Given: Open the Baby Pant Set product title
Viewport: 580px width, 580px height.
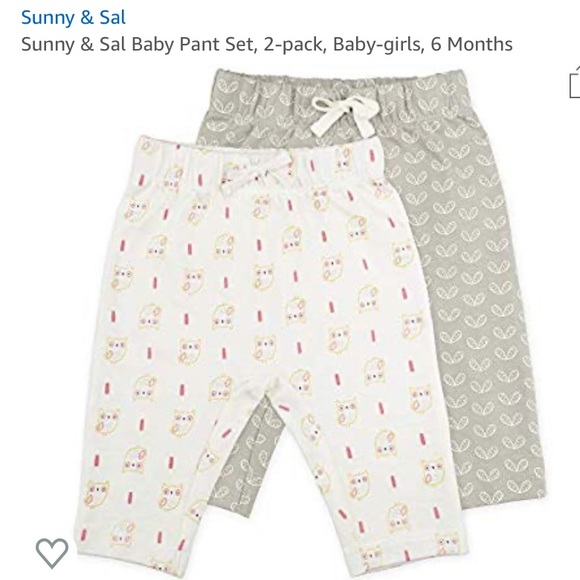Looking at the screenshot, I should tap(266, 44).
